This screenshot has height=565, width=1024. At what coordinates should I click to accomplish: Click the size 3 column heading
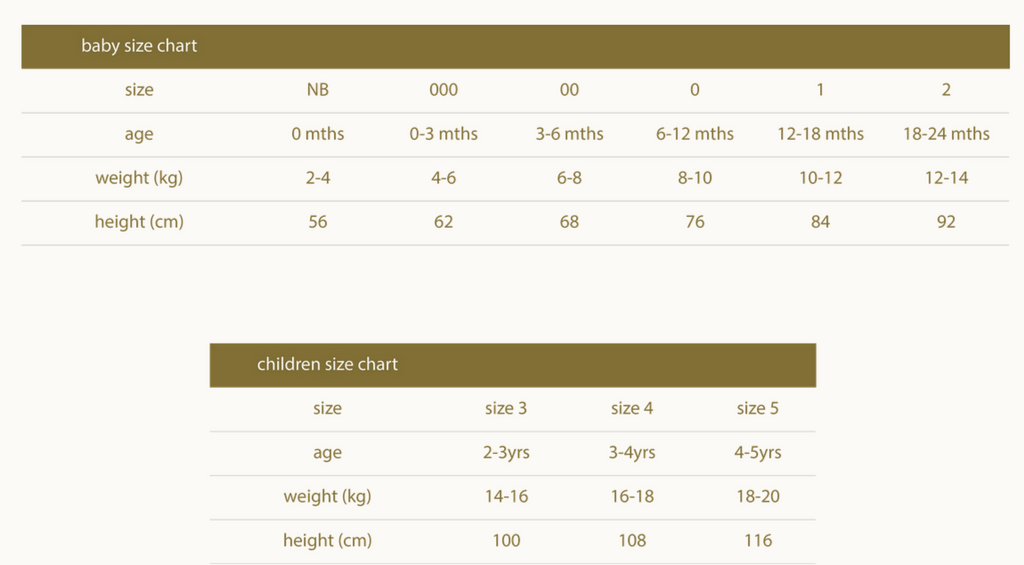[506, 408]
